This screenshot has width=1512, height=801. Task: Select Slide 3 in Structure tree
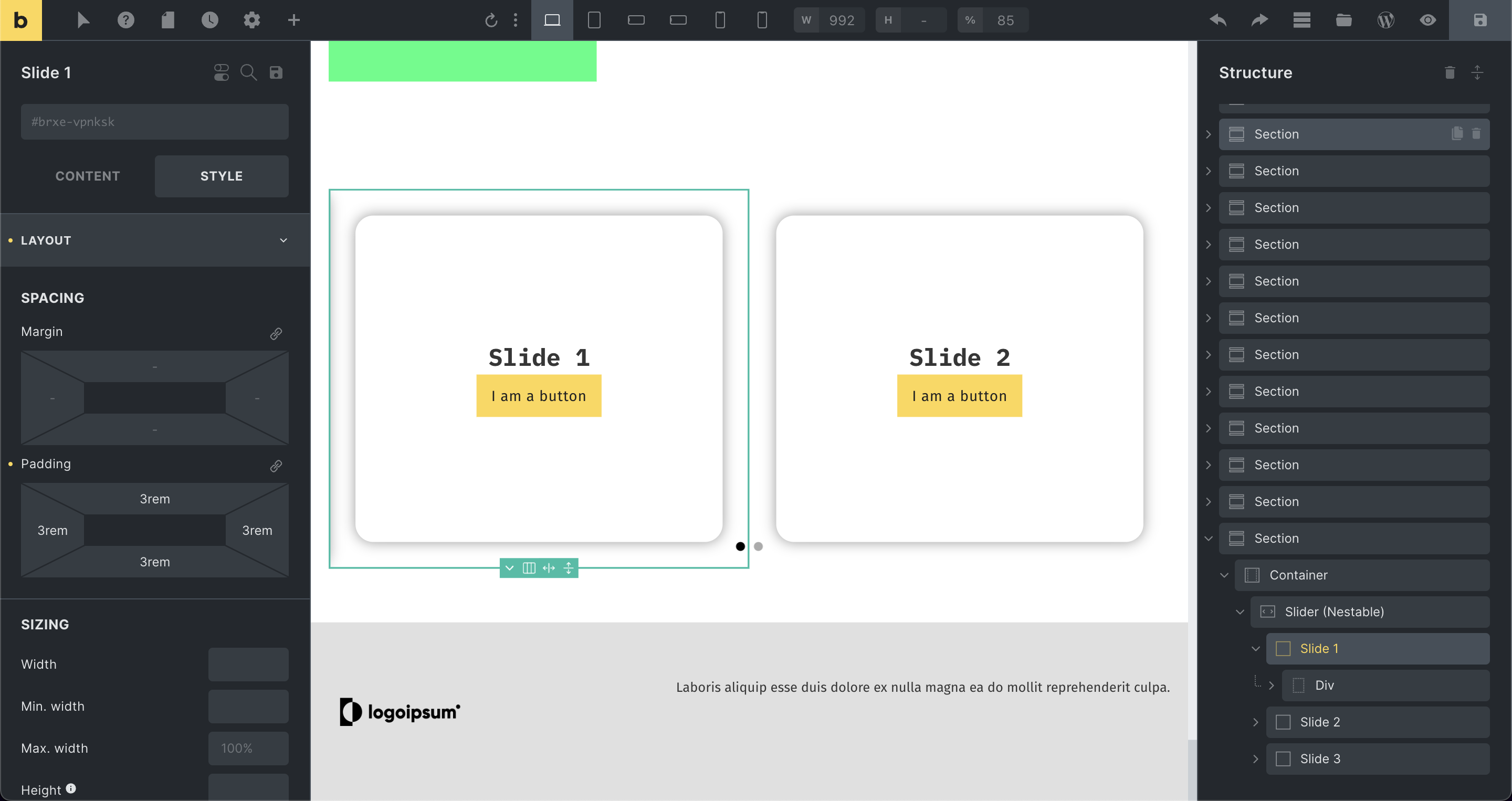1377,759
